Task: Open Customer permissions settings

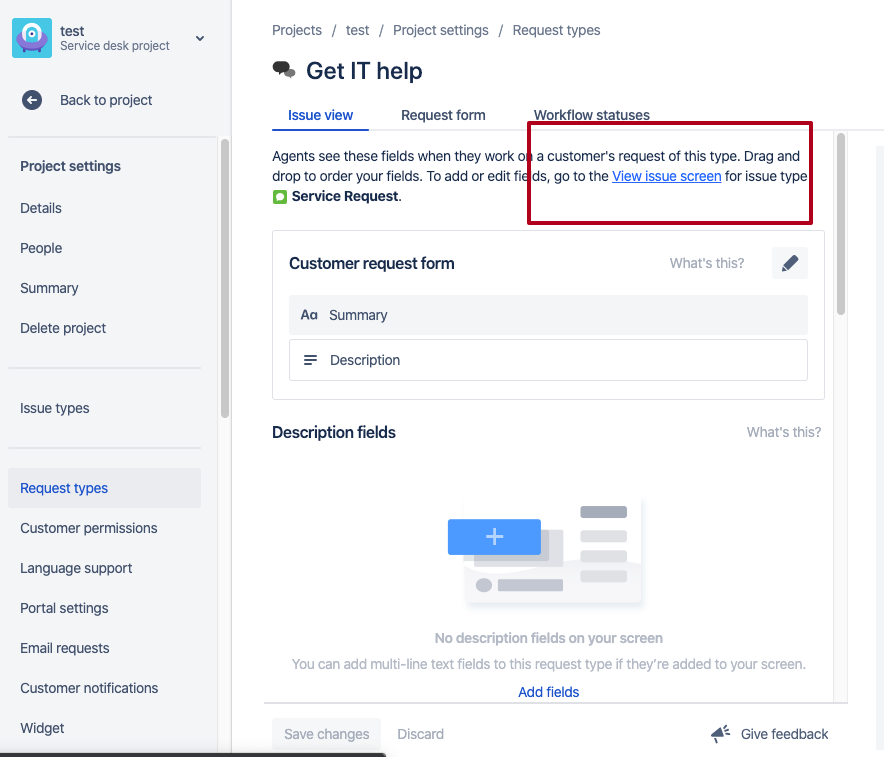Action: click(89, 528)
